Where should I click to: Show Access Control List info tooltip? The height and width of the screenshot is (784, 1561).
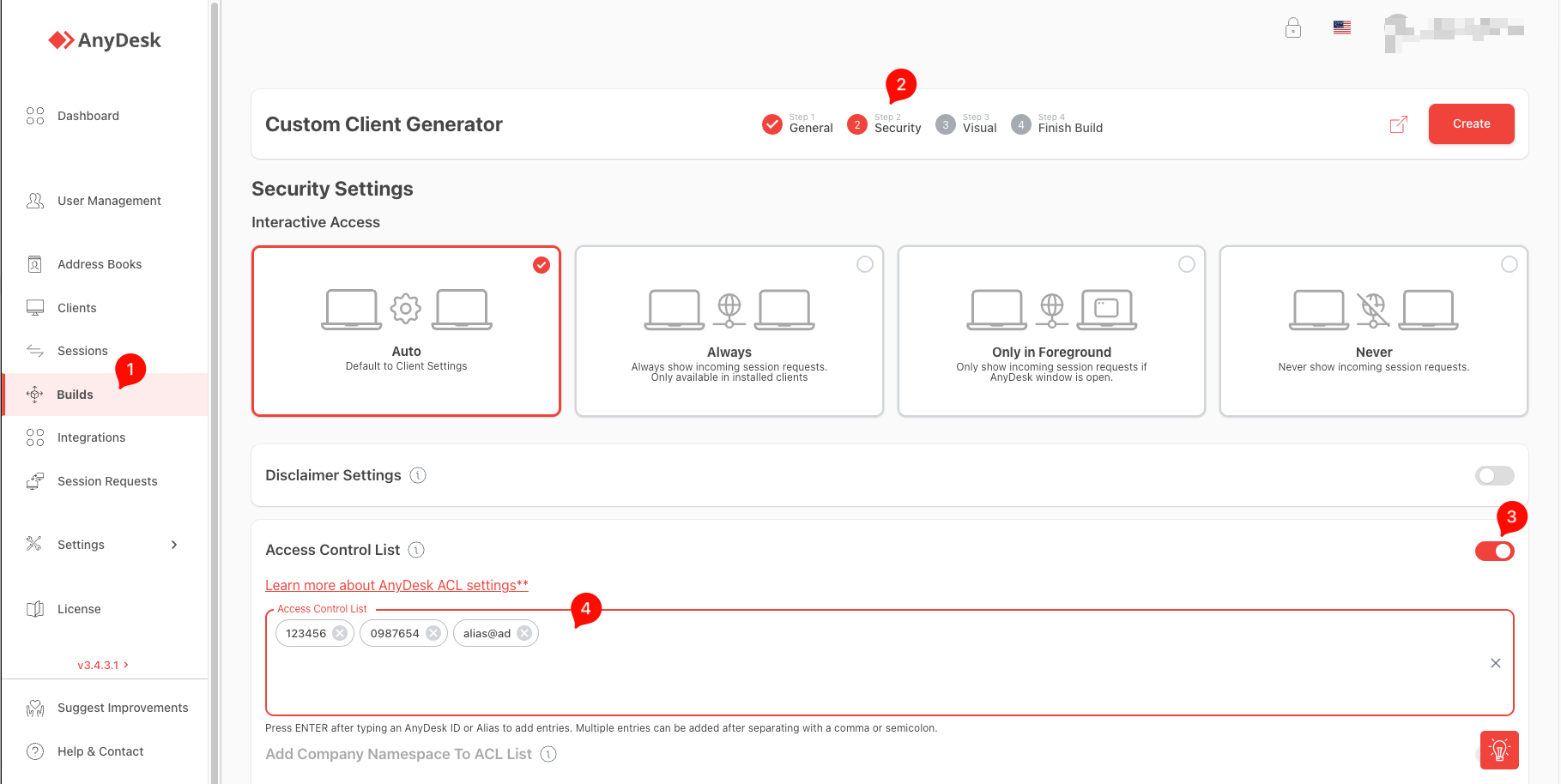(416, 550)
